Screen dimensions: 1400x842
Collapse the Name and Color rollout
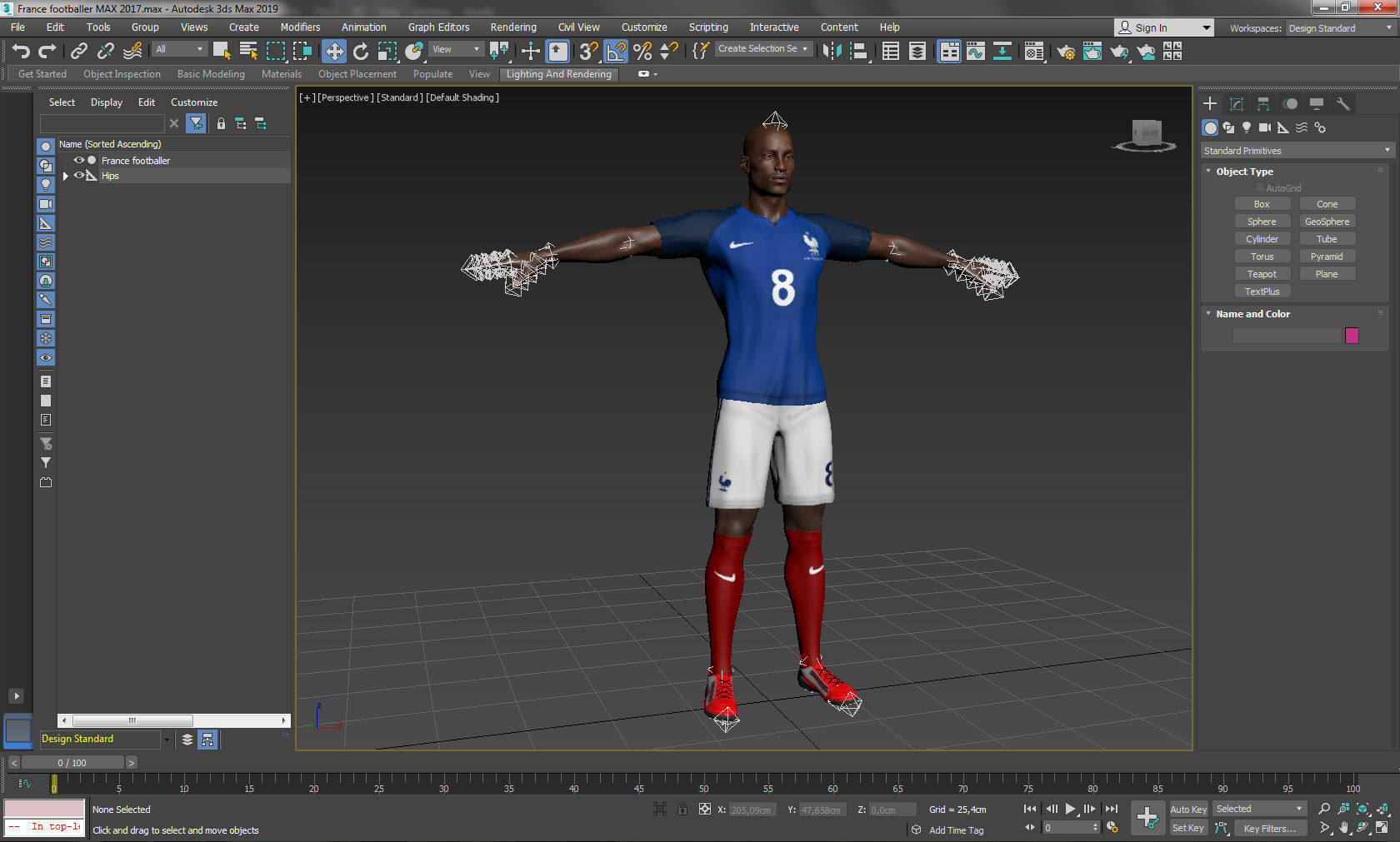(x=1208, y=314)
